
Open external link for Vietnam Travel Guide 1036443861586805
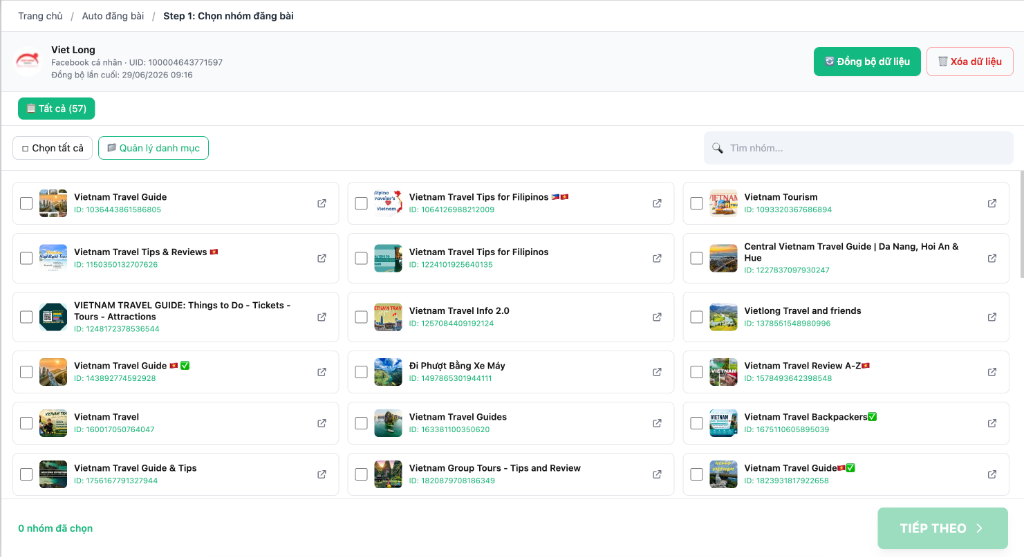tap(322, 203)
